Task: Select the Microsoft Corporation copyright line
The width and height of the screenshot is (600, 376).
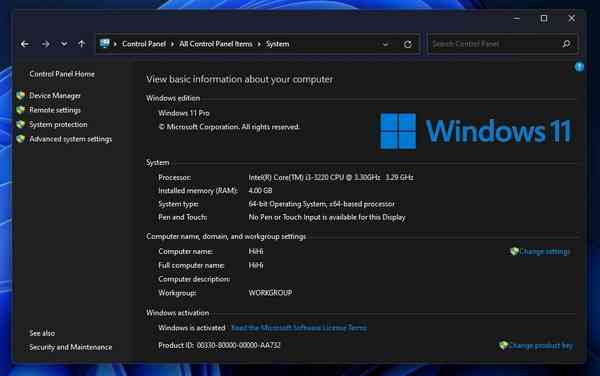Action: point(229,127)
